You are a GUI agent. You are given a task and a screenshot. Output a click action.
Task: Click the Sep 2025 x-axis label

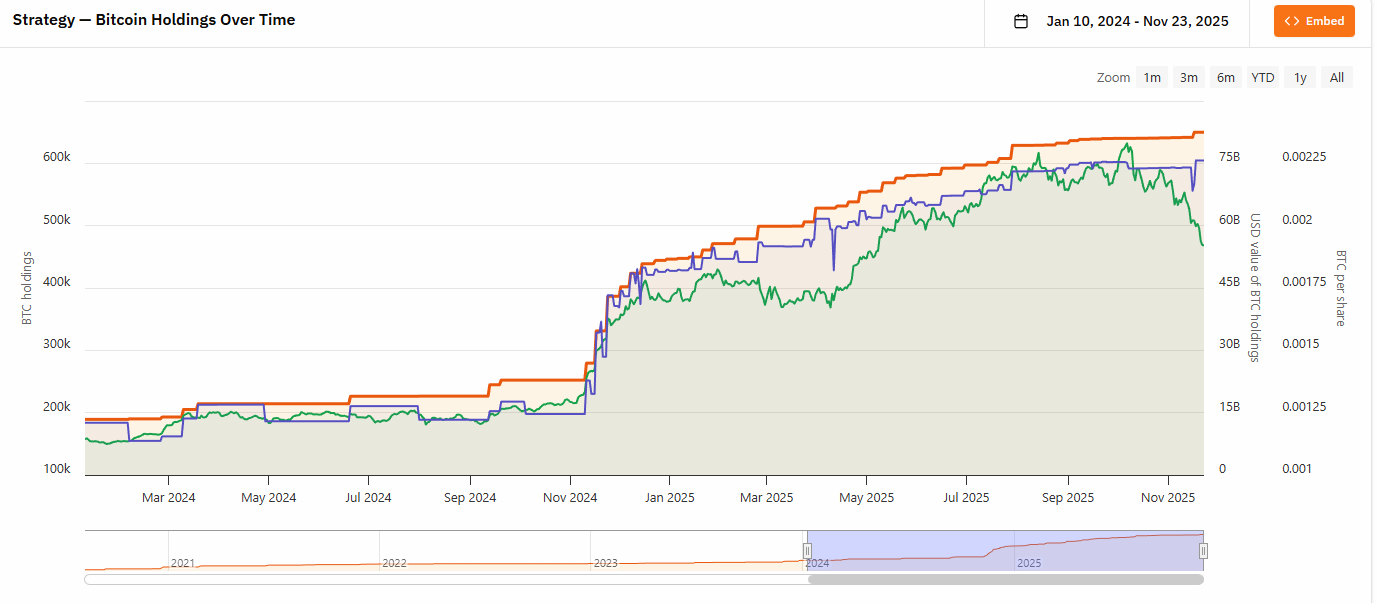coord(1068,497)
